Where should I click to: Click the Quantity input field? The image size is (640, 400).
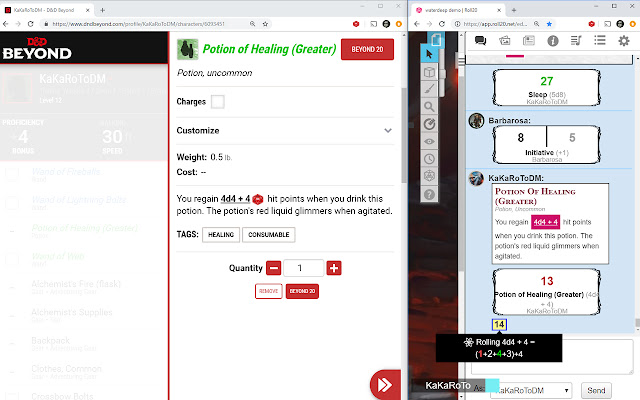(x=303, y=268)
